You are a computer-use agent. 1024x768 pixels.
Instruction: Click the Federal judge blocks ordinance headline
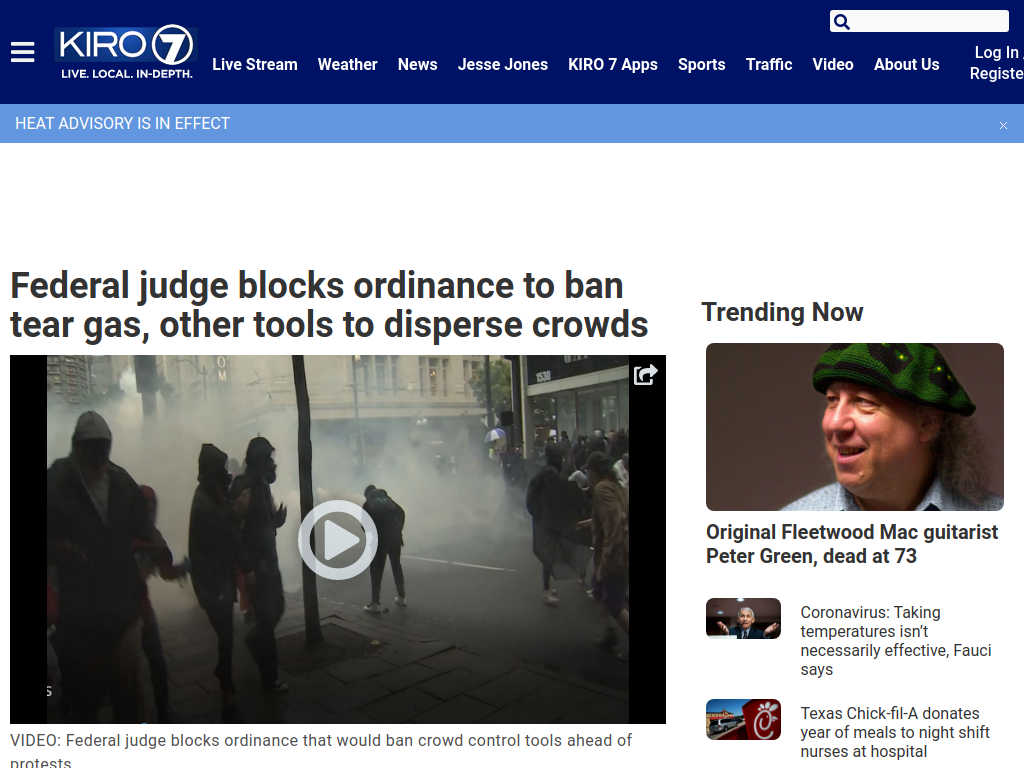329,305
